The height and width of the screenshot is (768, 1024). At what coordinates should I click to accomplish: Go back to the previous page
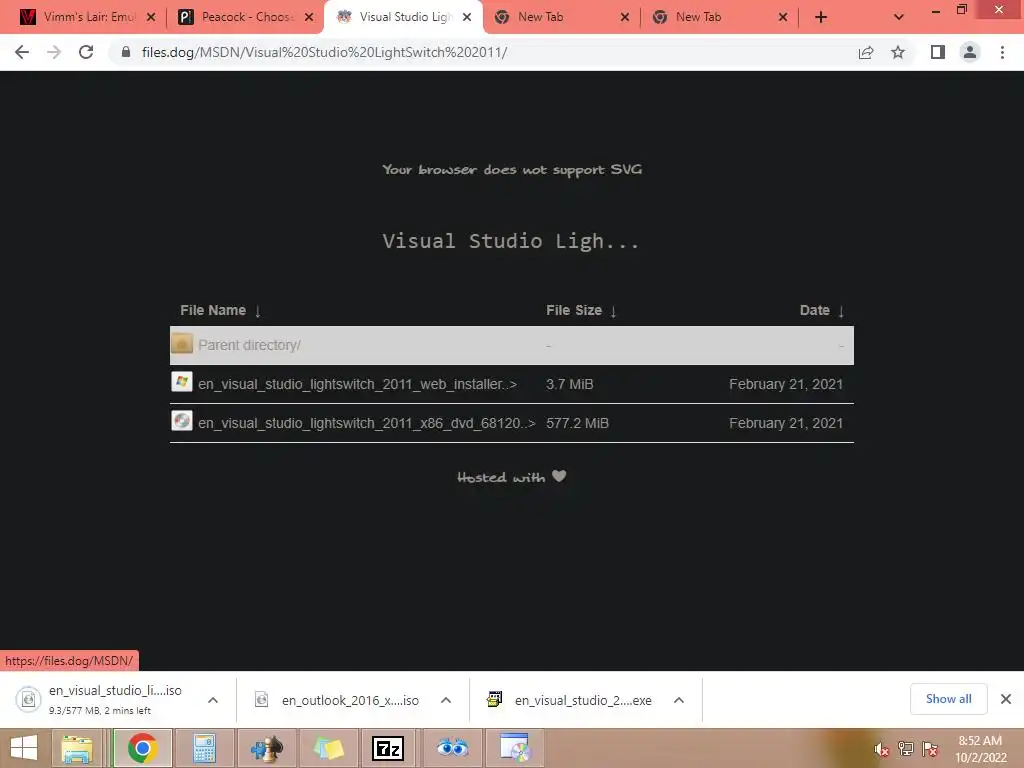click(x=22, y=52)
